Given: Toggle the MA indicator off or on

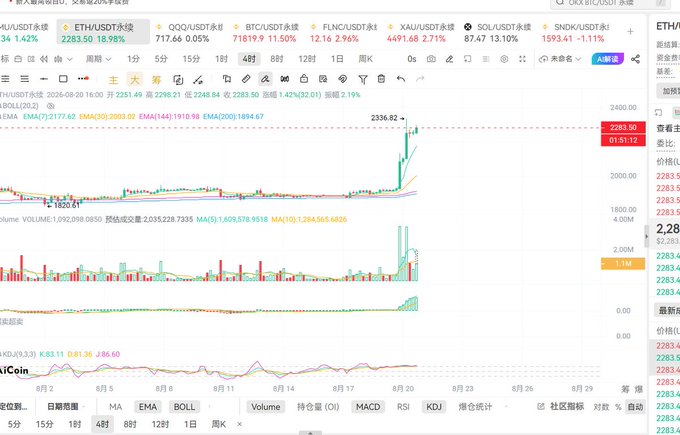Looking at the screenshot, I should [x=115, y=407].
